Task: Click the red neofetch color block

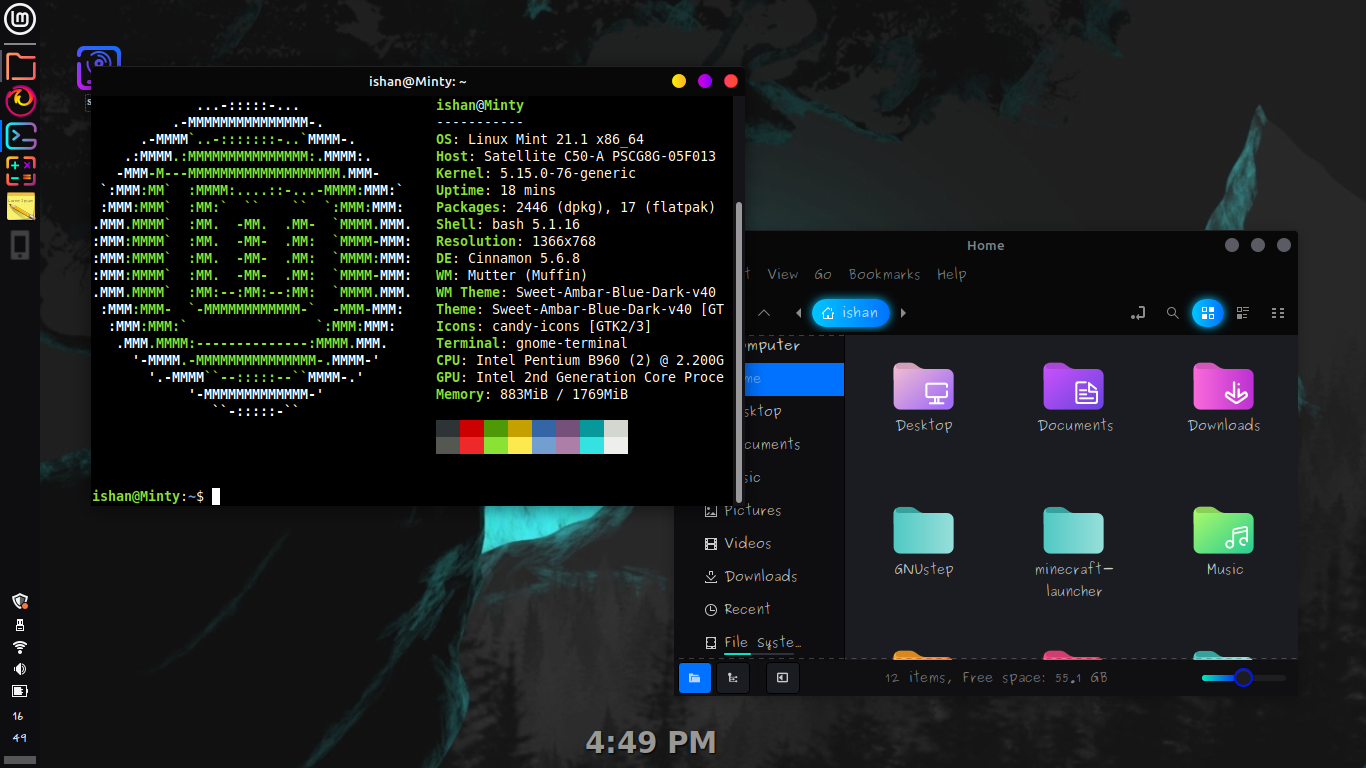Action: pos(471,437)
